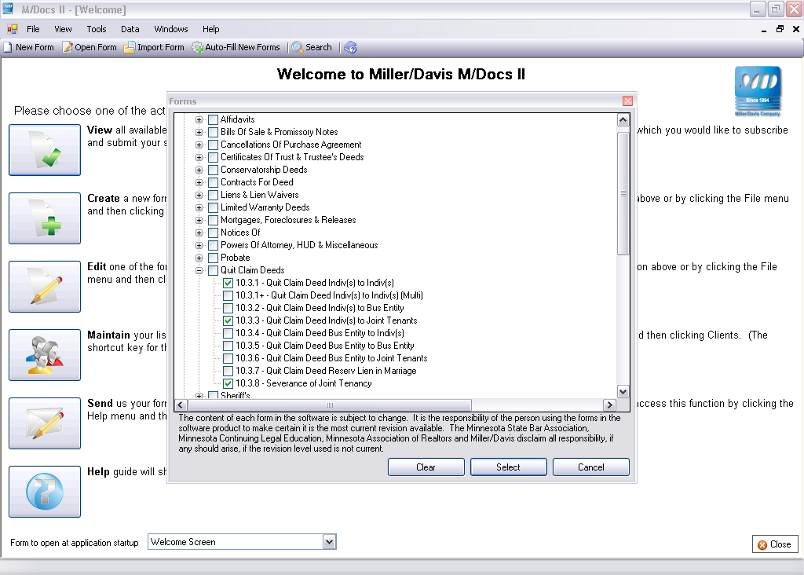Click the Clear button
The image size is (804, 575).
pyautogui.click(x=426, y=467)
